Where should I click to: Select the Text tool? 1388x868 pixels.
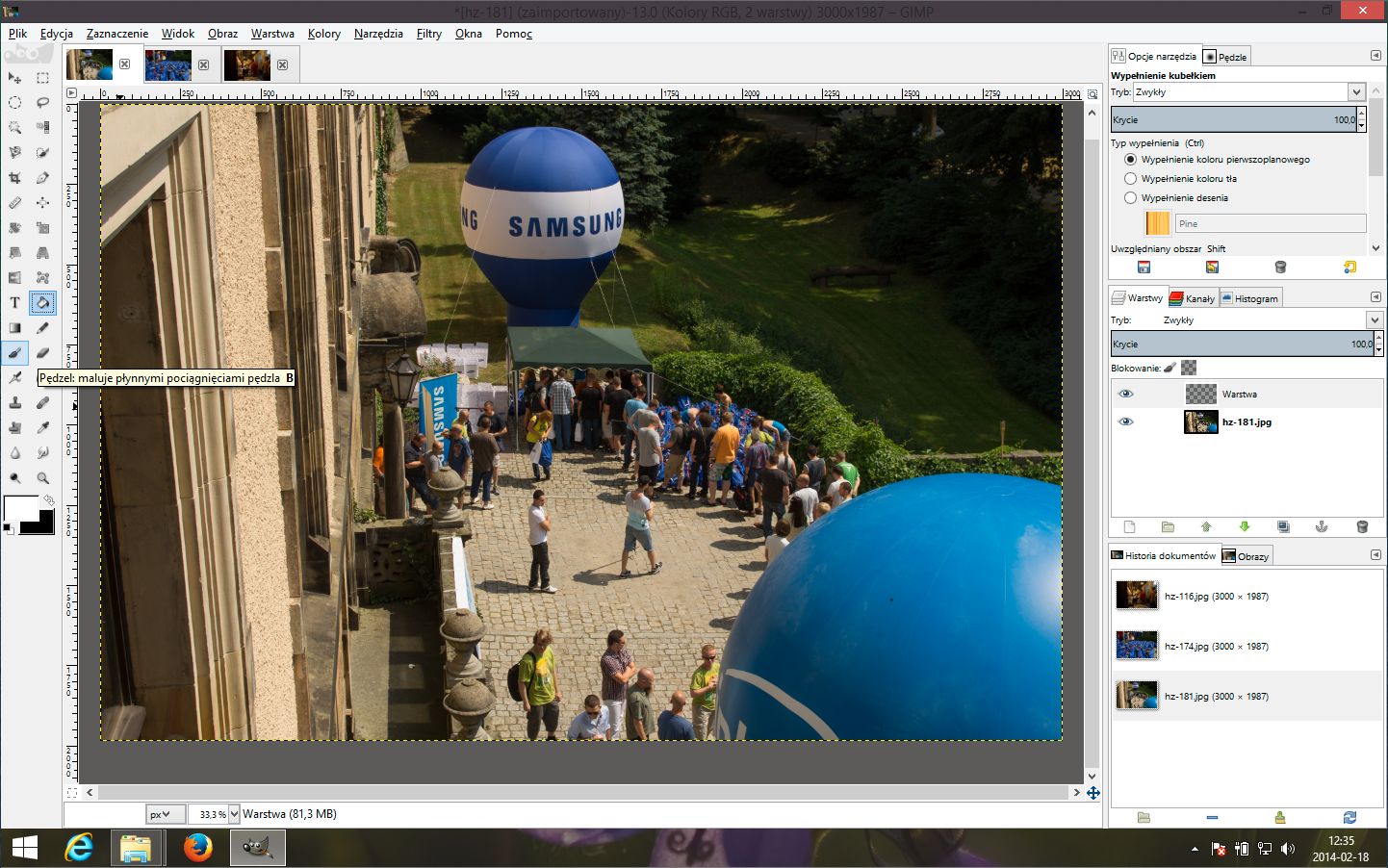click(x=15, y=303)
